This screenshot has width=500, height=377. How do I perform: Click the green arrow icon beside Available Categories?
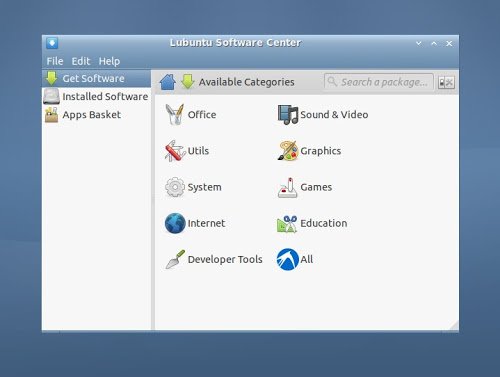point(188,82)
